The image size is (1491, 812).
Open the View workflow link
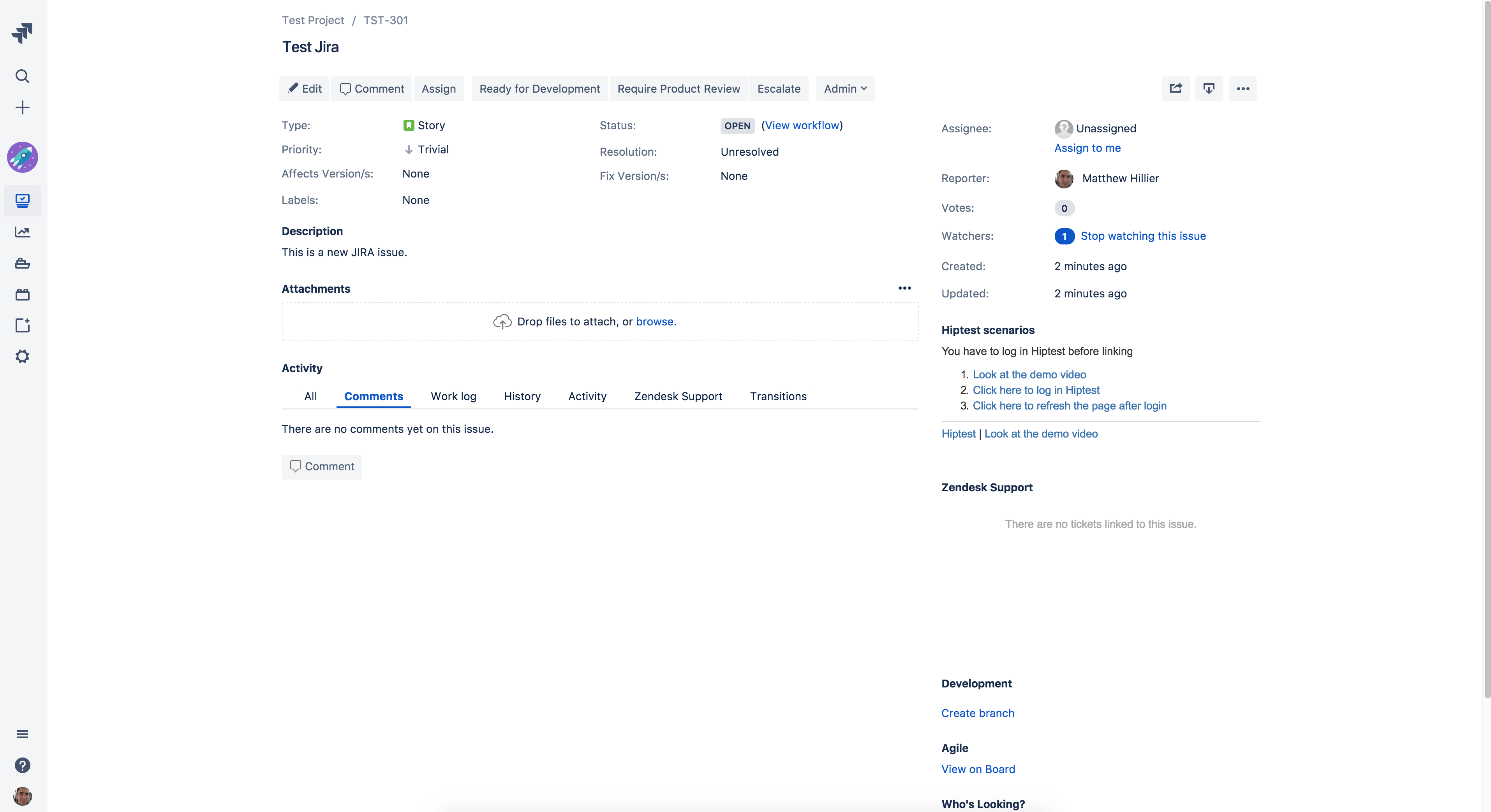coord(802,125)
